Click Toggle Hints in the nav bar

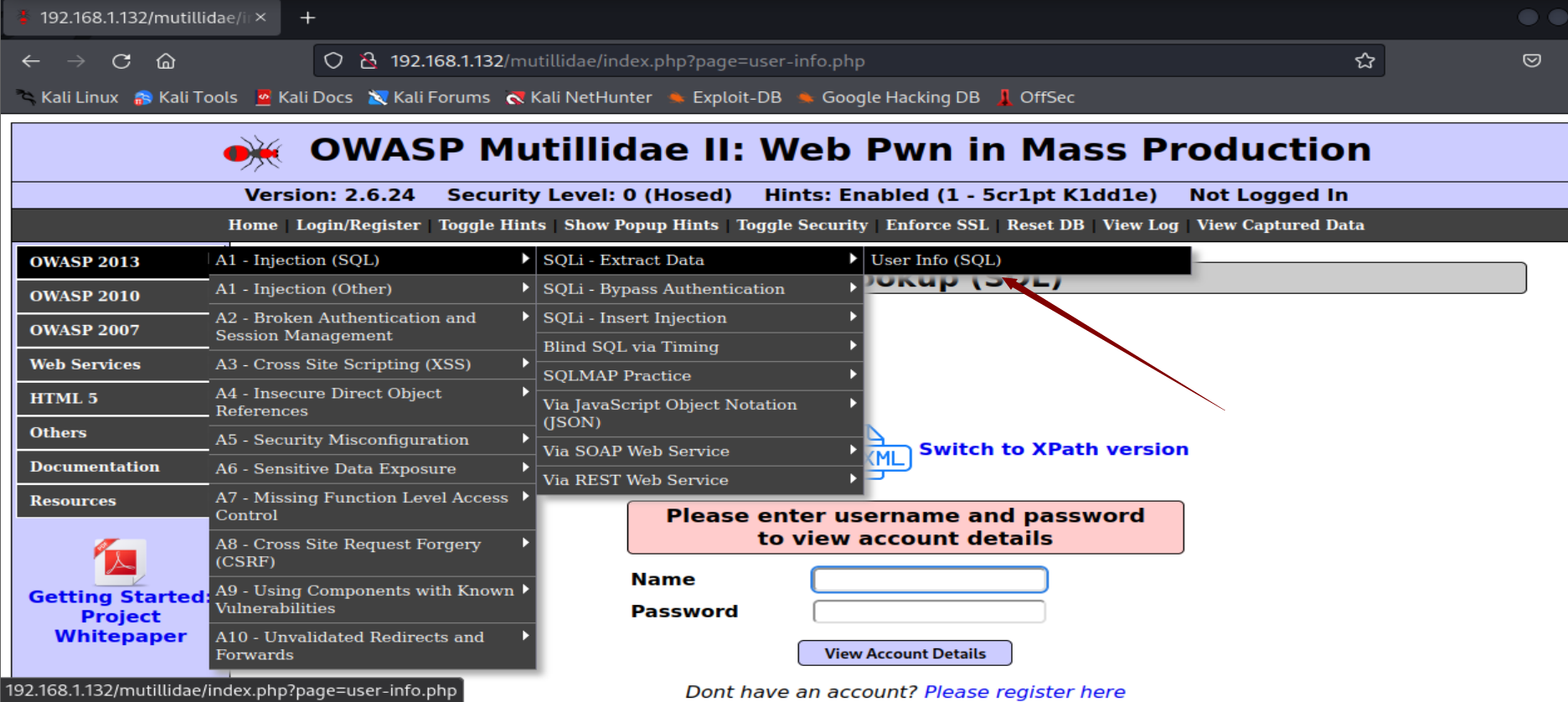tap(493, 225)
